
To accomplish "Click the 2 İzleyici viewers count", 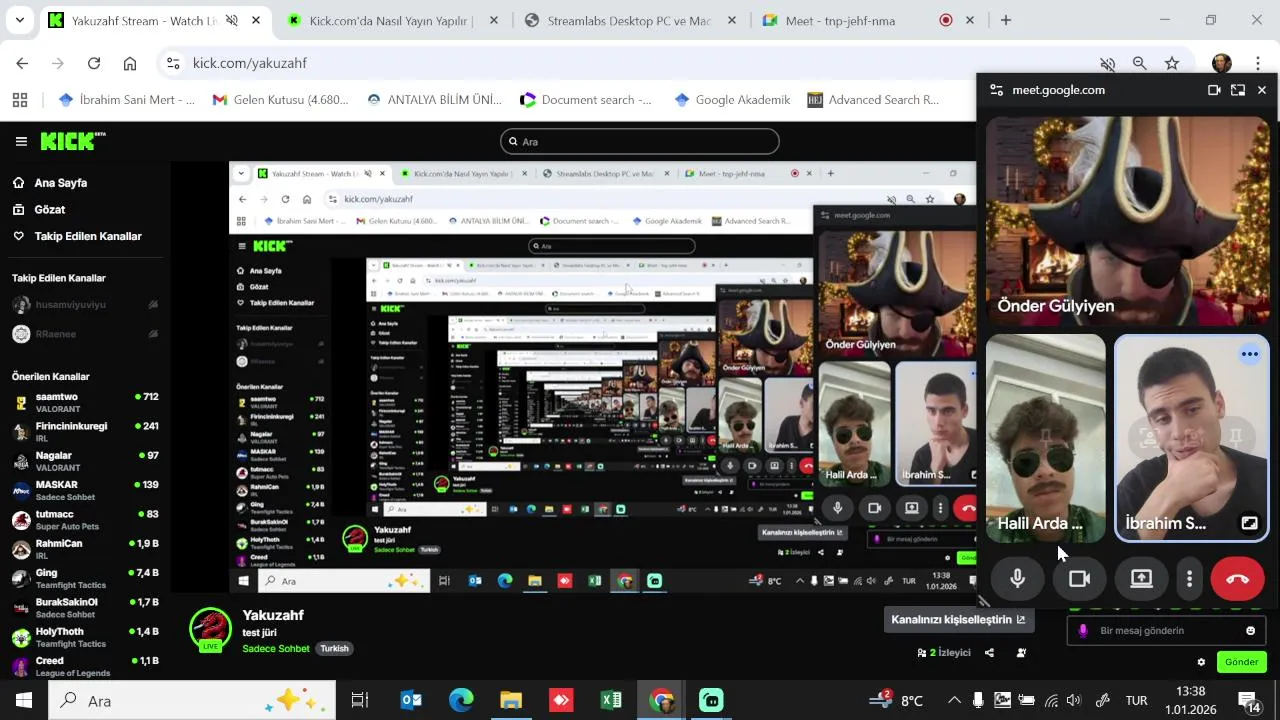I will [944, 653].
